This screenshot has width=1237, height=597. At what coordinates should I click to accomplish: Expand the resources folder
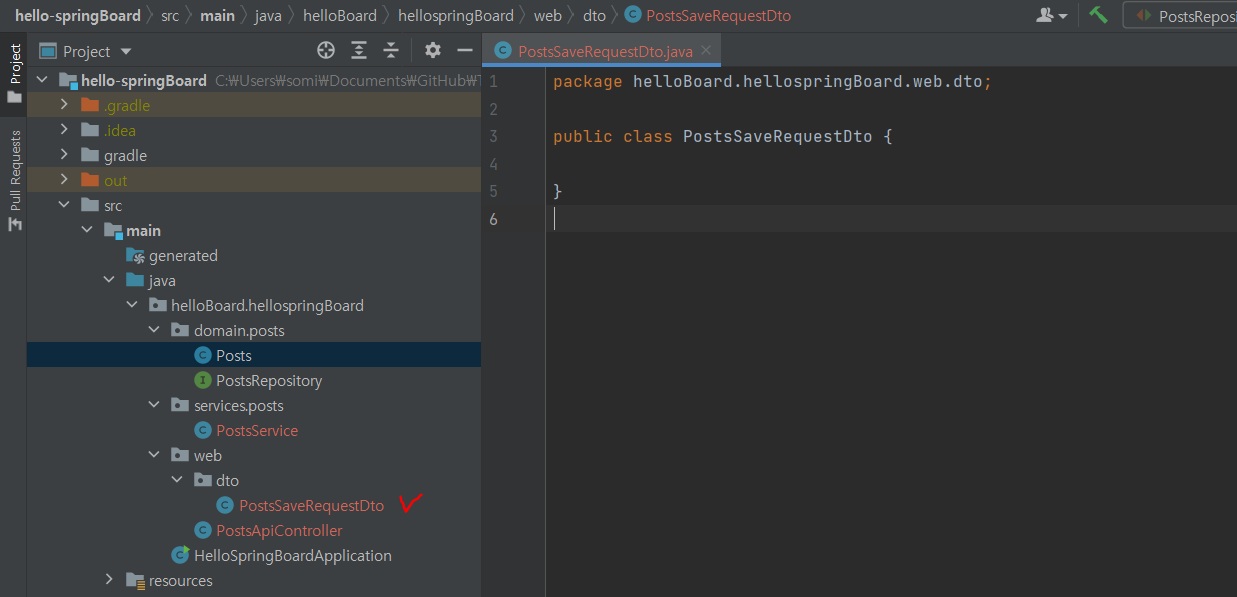pyautogui.click(x=109, y=580)
